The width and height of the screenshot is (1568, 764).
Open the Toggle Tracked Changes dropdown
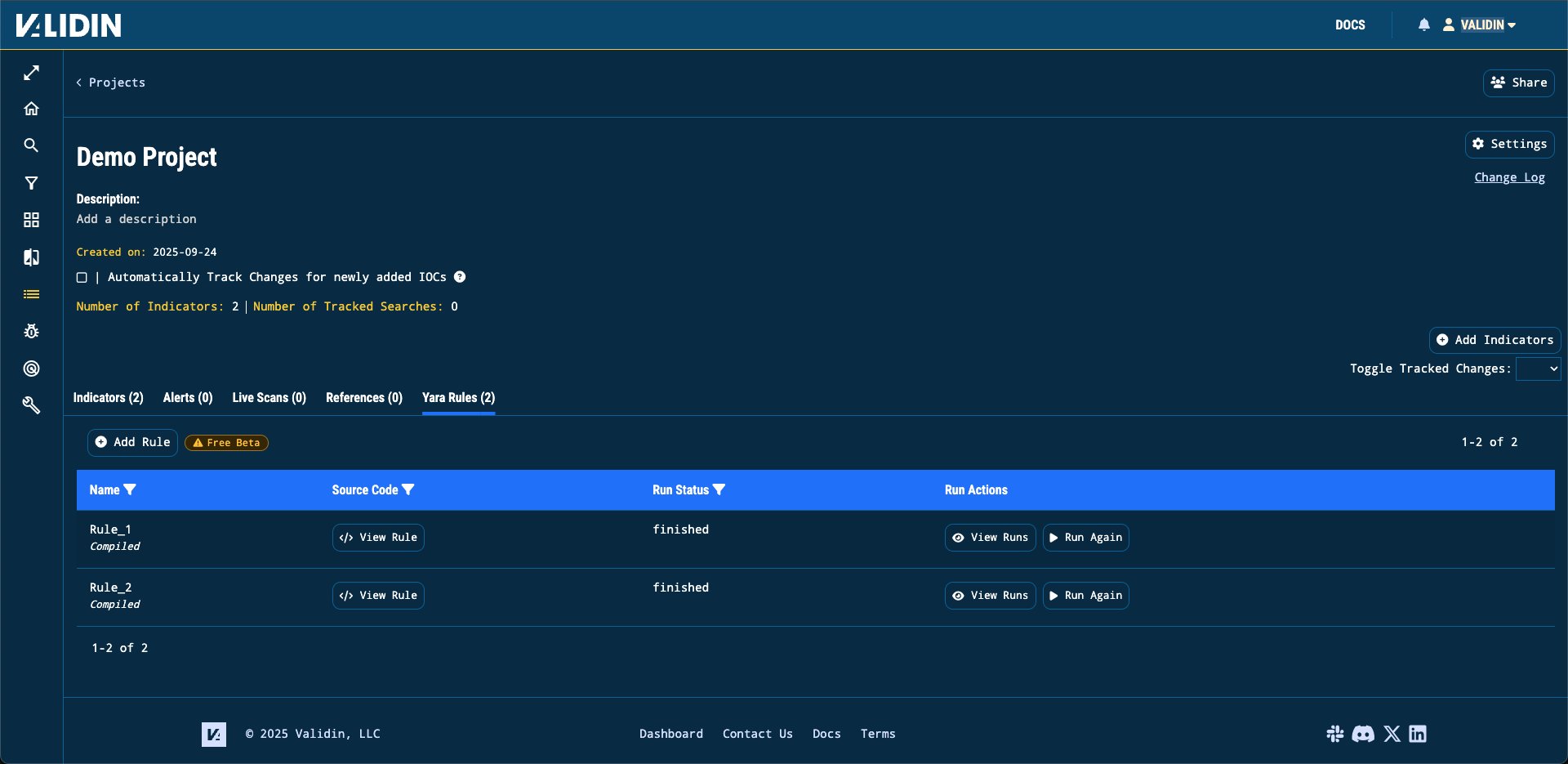click(x=1538, y=369)
